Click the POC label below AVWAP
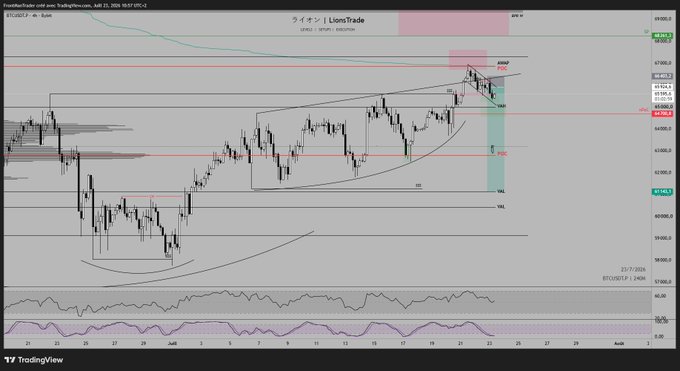Image resolution: width=680 pixels, height=371 pixels. coord(502,69)
